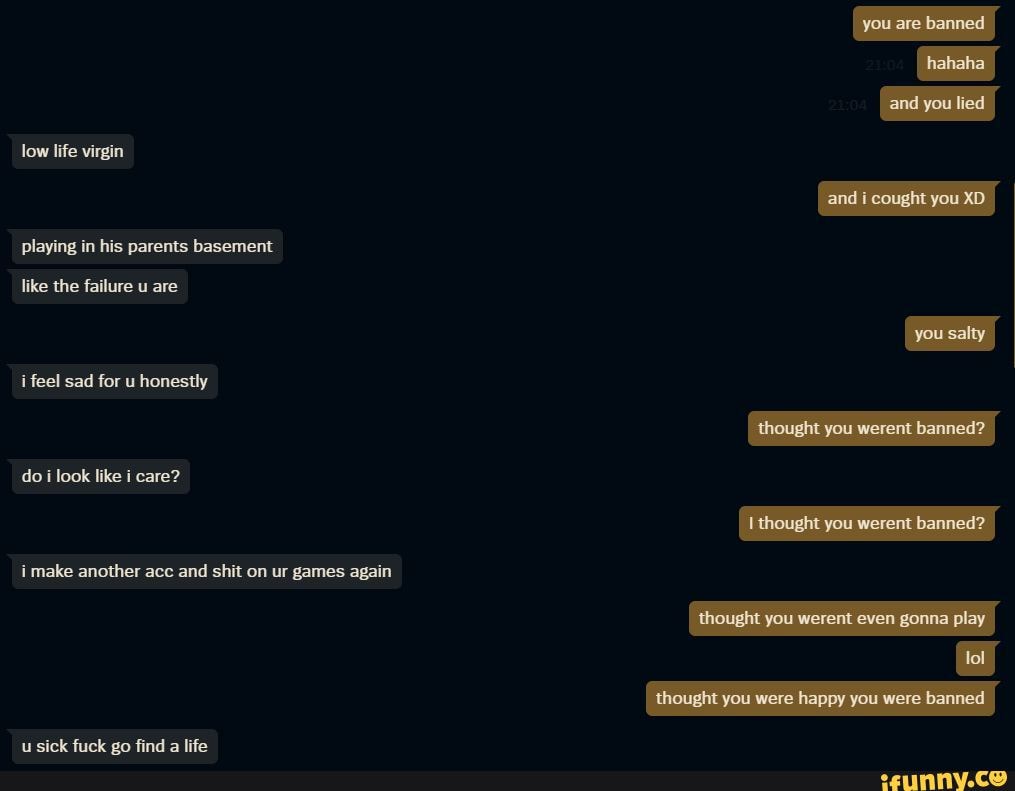Click the 'I thought you werent banned?' bubble
The image size is (1015, 791).
tap(867, 524)
